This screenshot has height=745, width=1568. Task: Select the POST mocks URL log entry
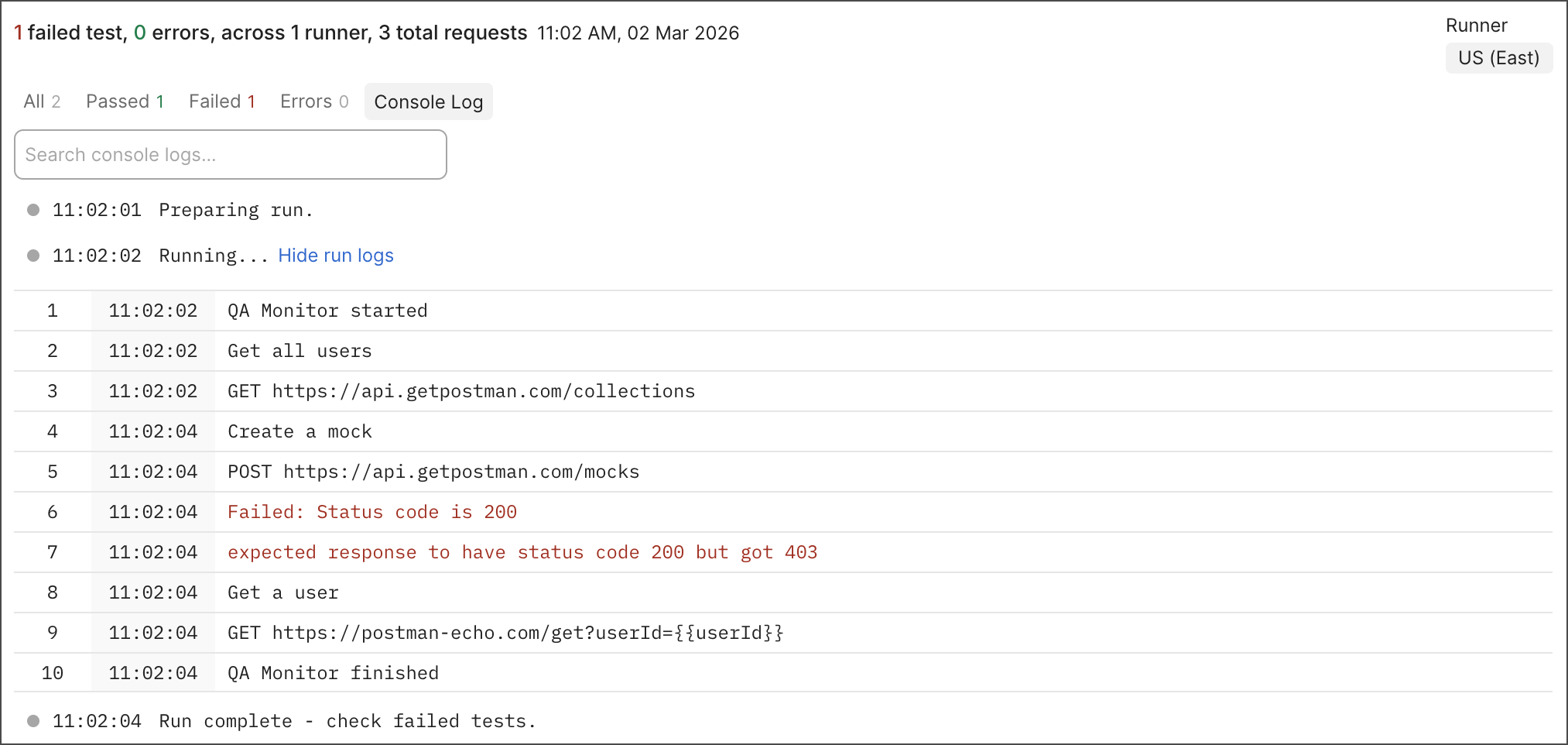tap(433, 472)
